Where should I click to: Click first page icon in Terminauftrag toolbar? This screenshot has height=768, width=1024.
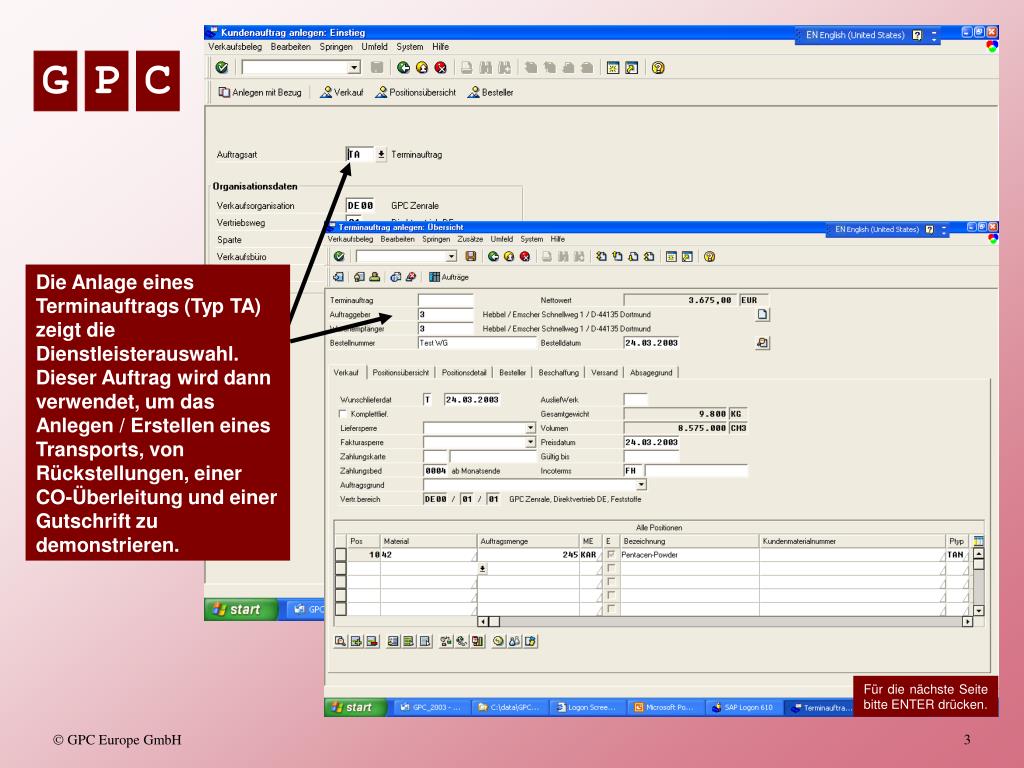click(x=601, y=257)
